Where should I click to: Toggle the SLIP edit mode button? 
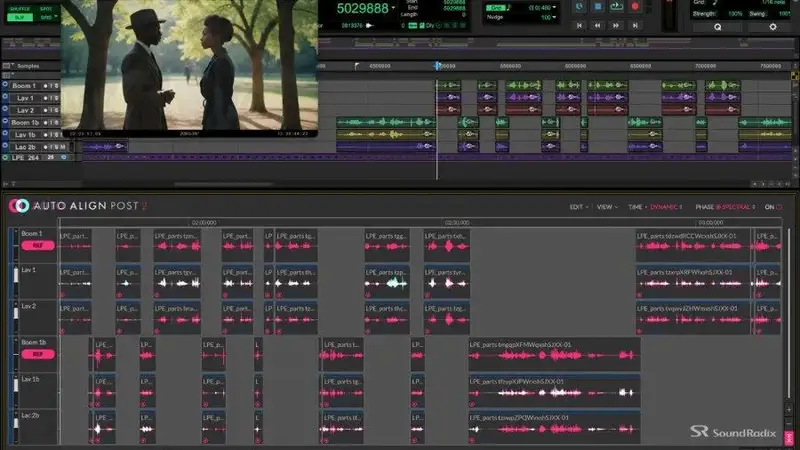tap(19, 17)
